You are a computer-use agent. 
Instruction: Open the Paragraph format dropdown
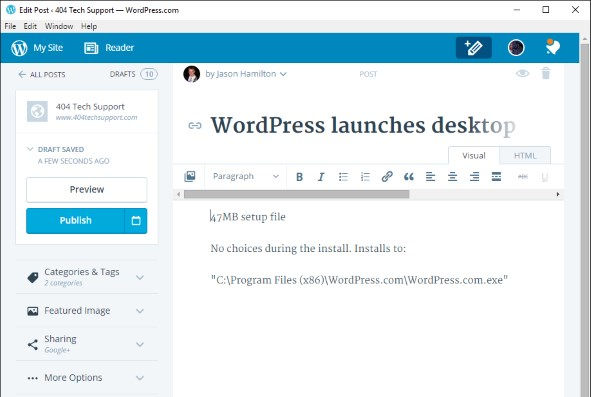click(x=246, y=176)
